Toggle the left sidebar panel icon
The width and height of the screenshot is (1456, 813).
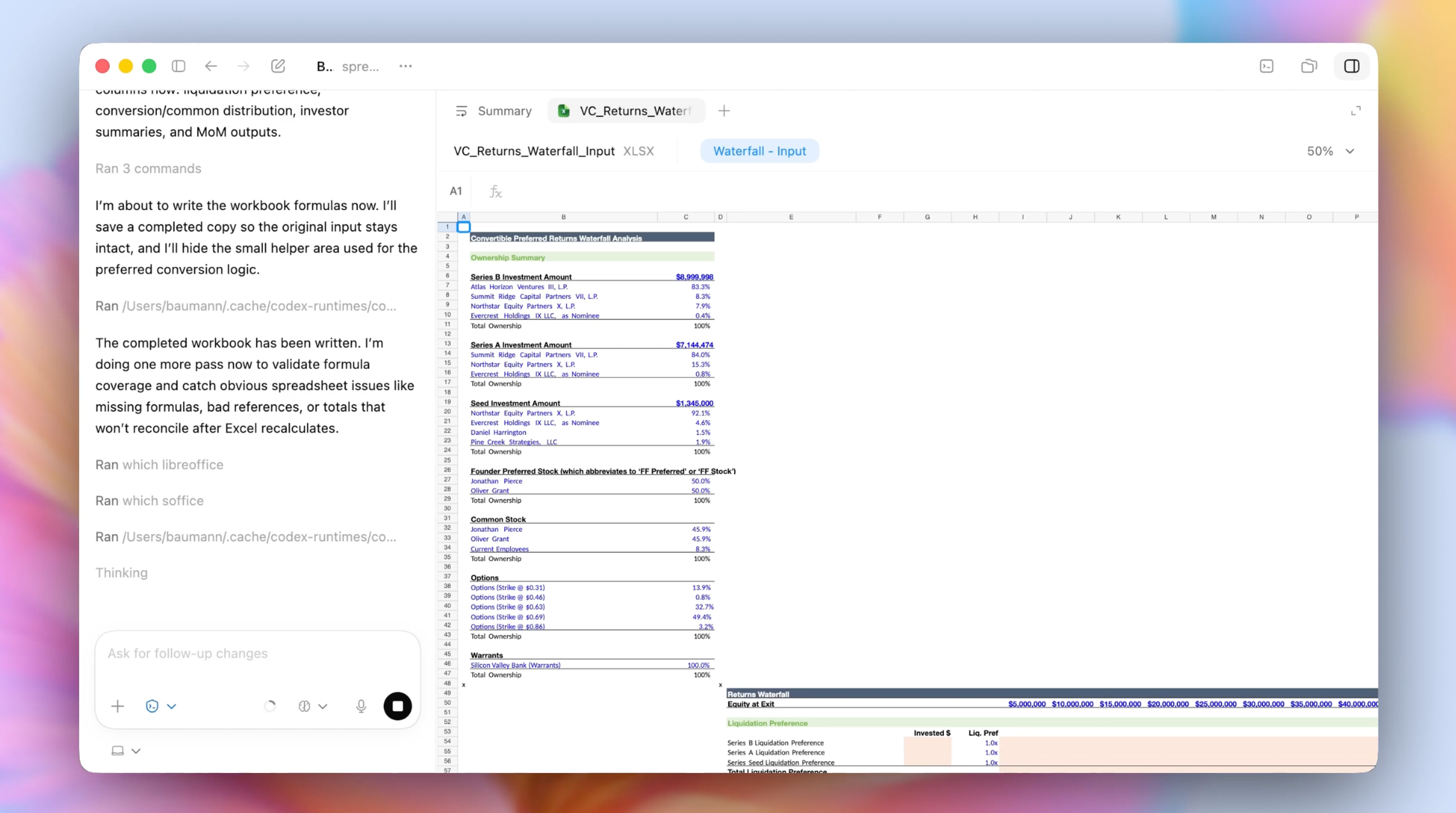(x=178, y=66)
